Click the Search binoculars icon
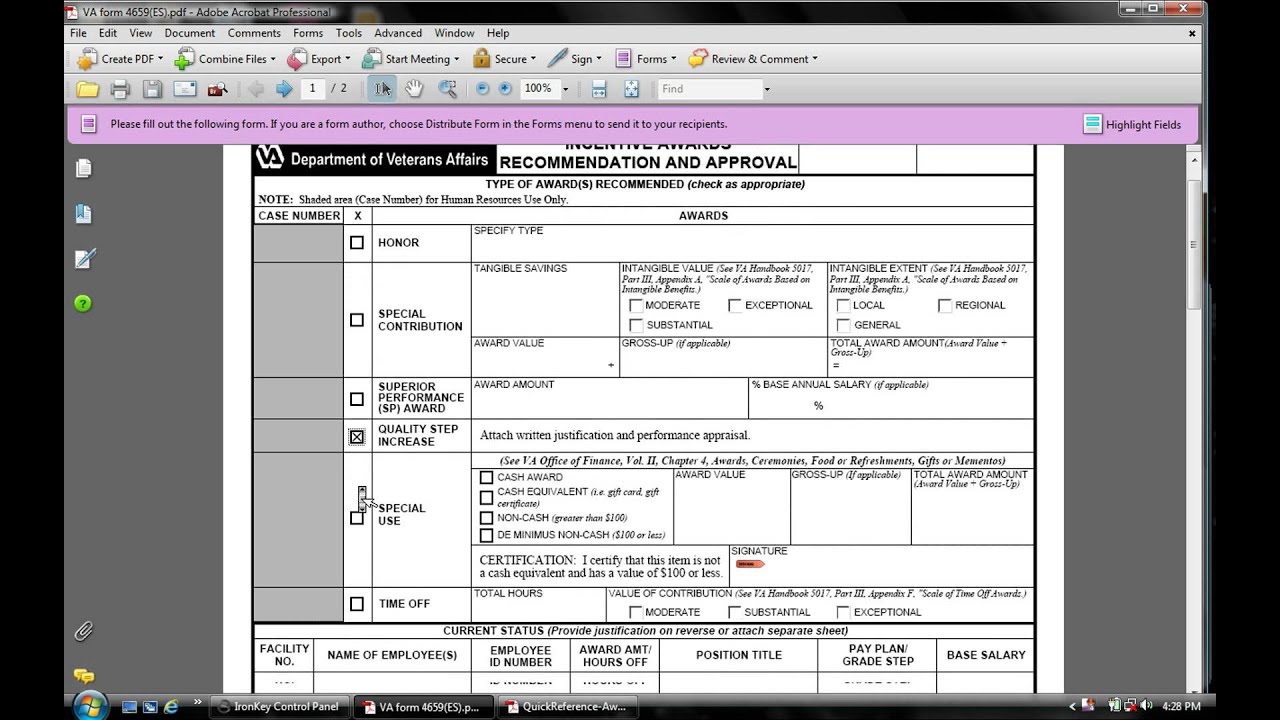The width and height of the screenshot is (1280, 720). pos(217,89)
